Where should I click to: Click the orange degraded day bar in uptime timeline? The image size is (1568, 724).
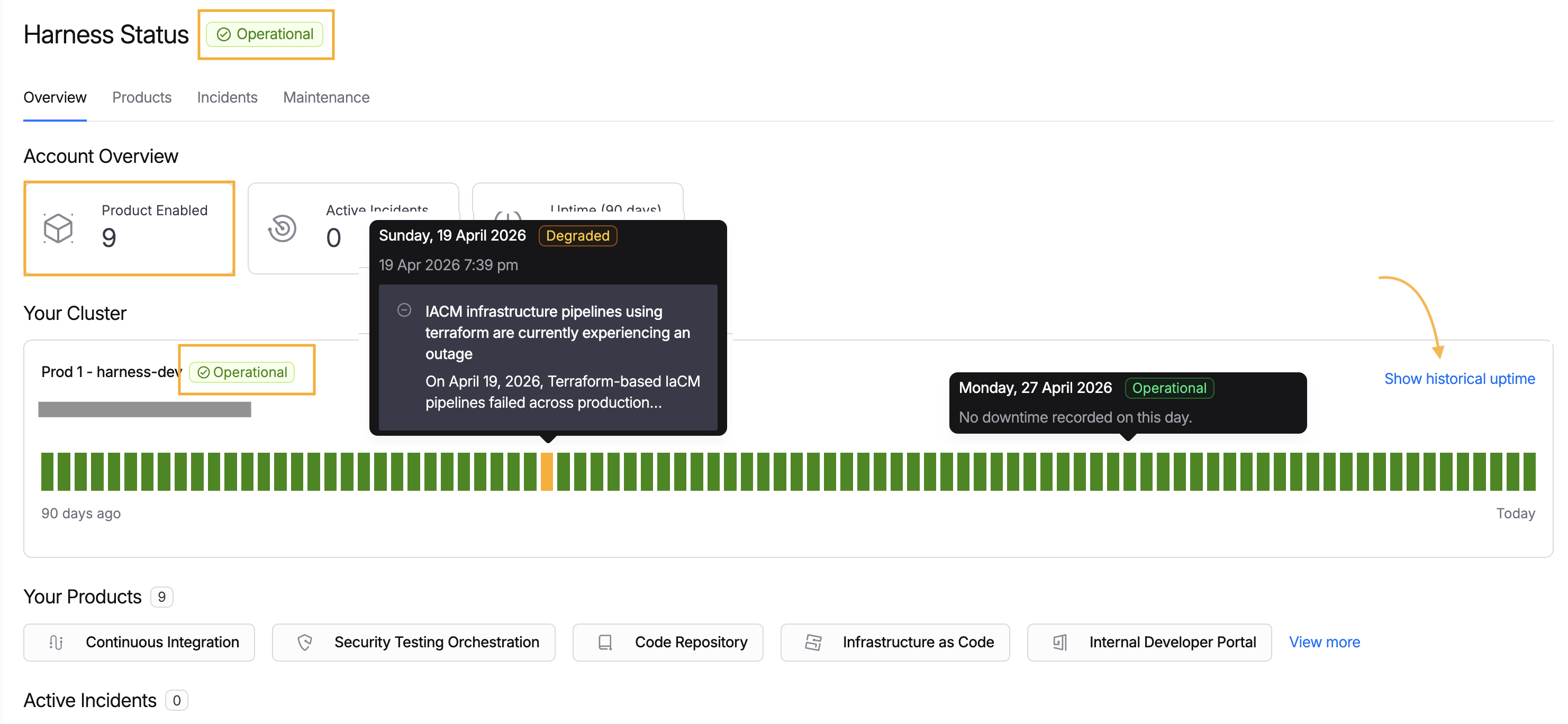[547, 472]
